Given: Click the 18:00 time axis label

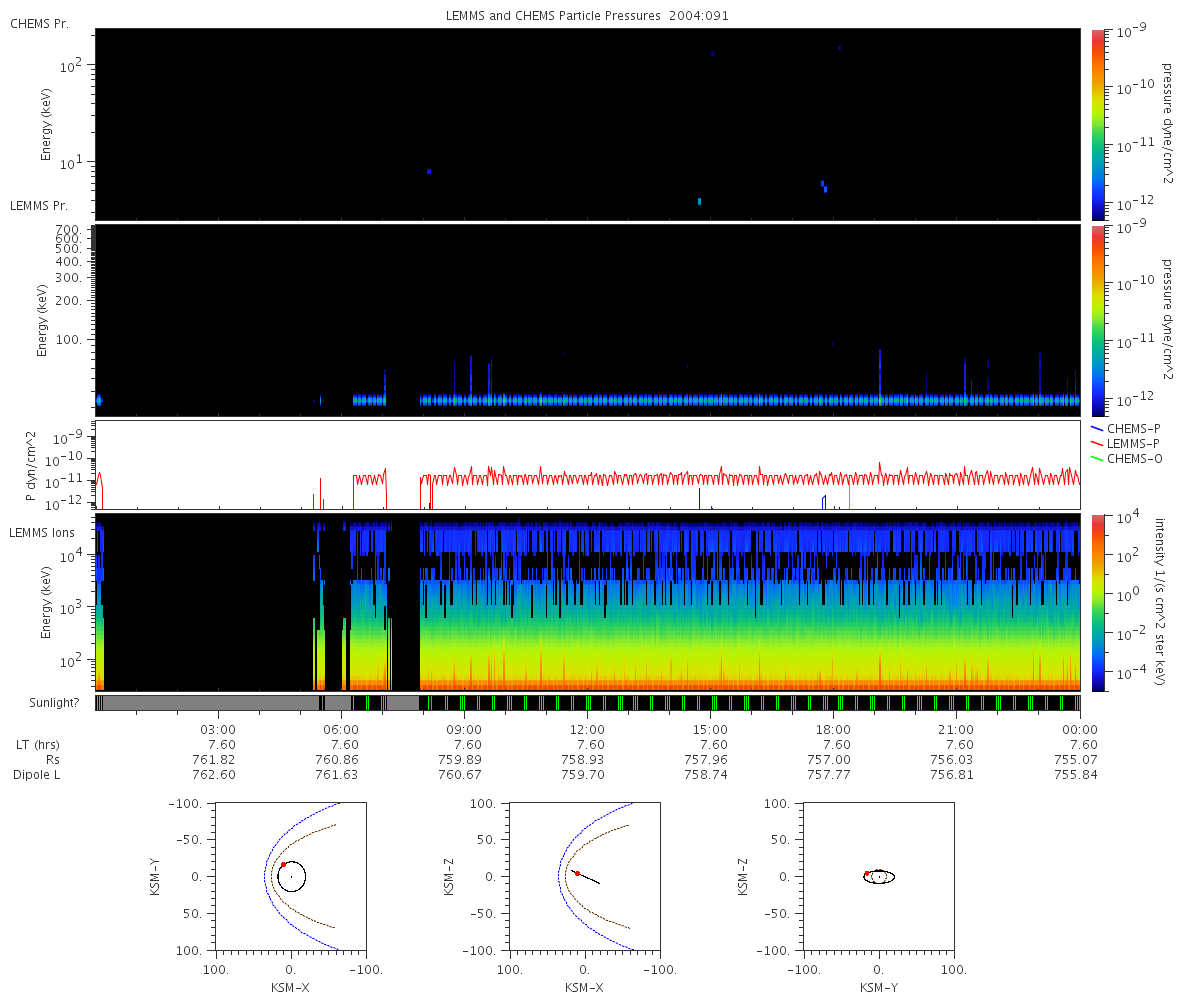Looking at the screenshot, I should click(x=833, y=730).
